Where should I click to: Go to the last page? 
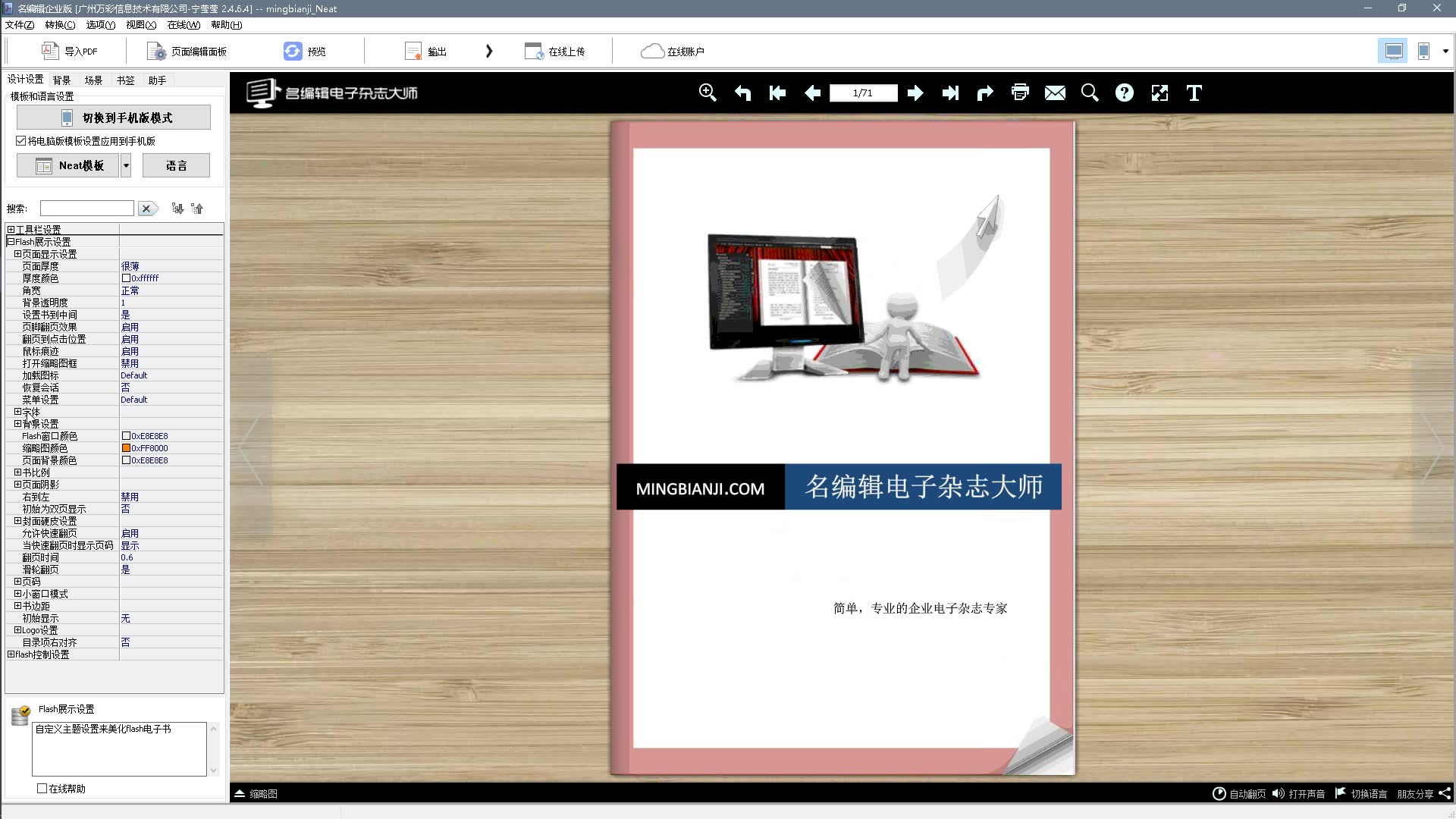[950, 93]
